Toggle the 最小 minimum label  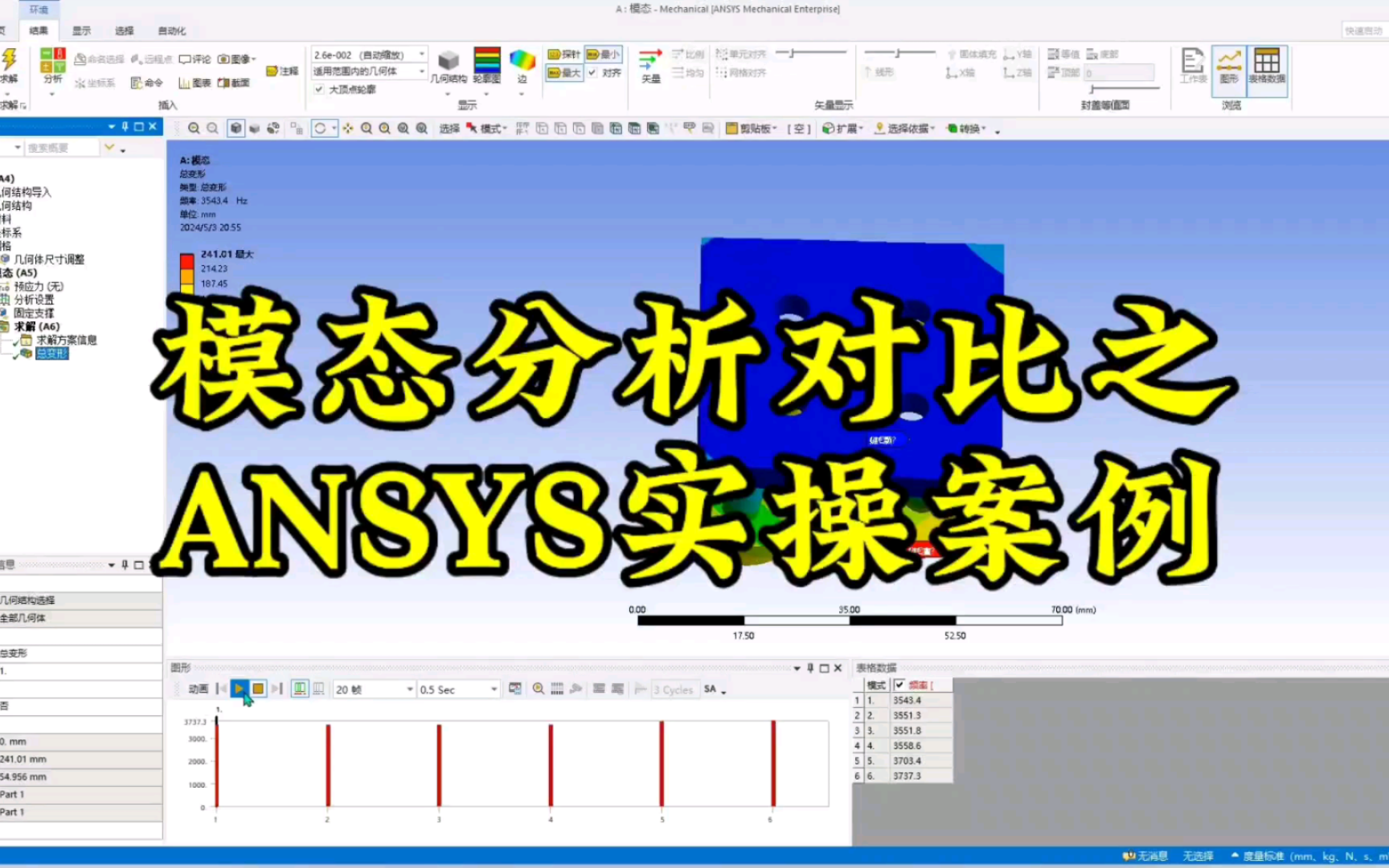(603, 54)
